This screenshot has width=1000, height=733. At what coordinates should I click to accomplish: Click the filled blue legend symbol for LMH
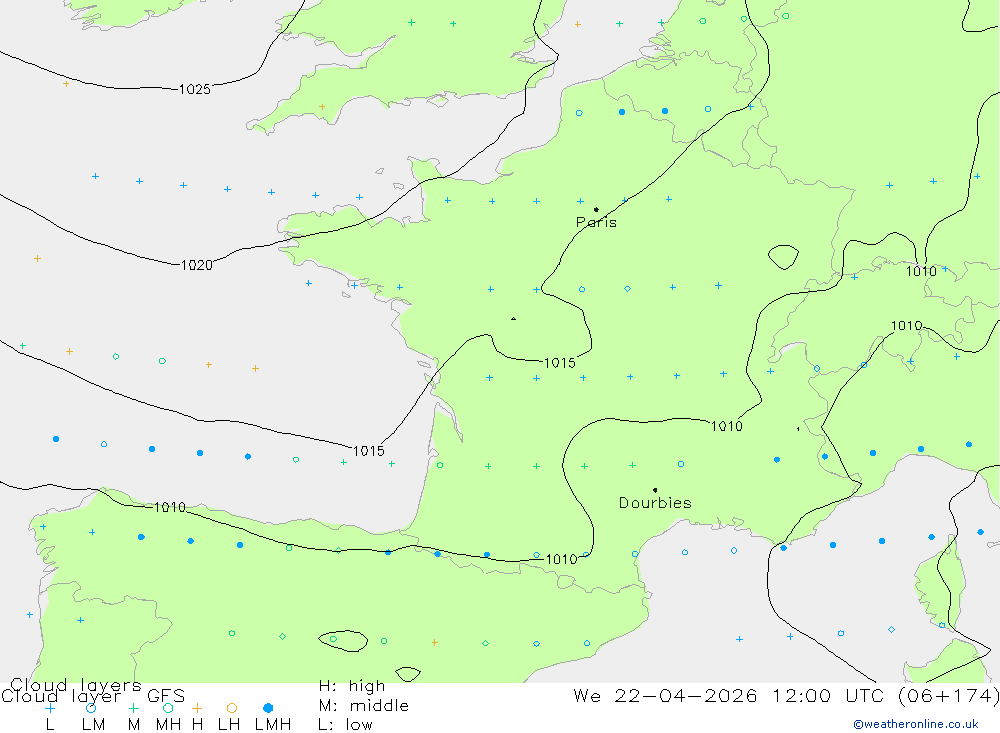268,708
